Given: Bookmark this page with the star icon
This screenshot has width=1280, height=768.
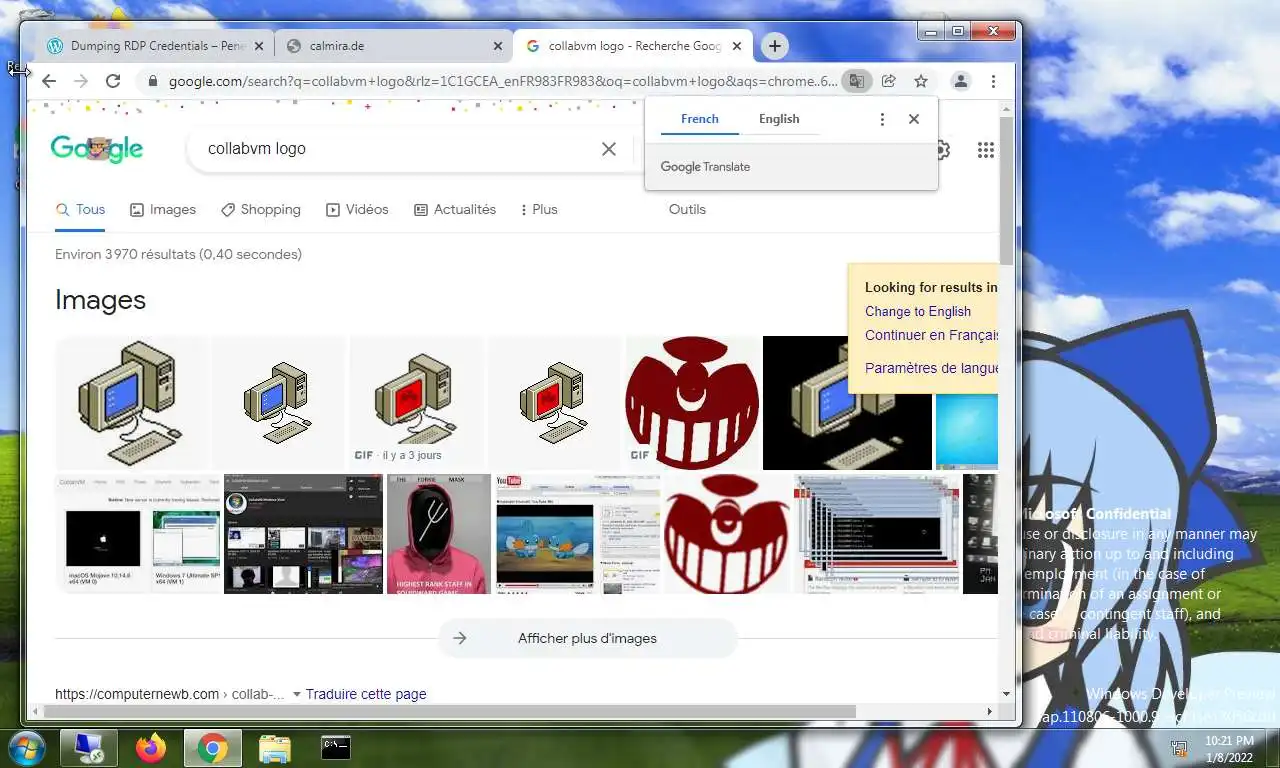Looking at the screenshot, I should [921, 81].
